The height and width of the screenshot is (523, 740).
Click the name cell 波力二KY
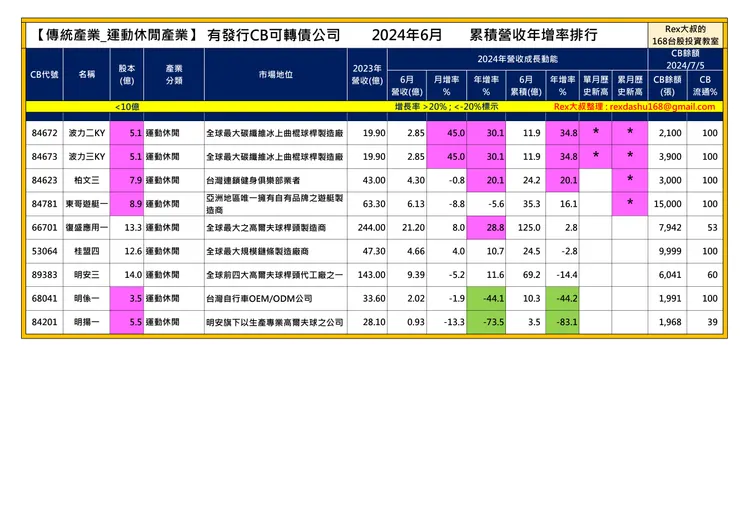click(86, 133)
